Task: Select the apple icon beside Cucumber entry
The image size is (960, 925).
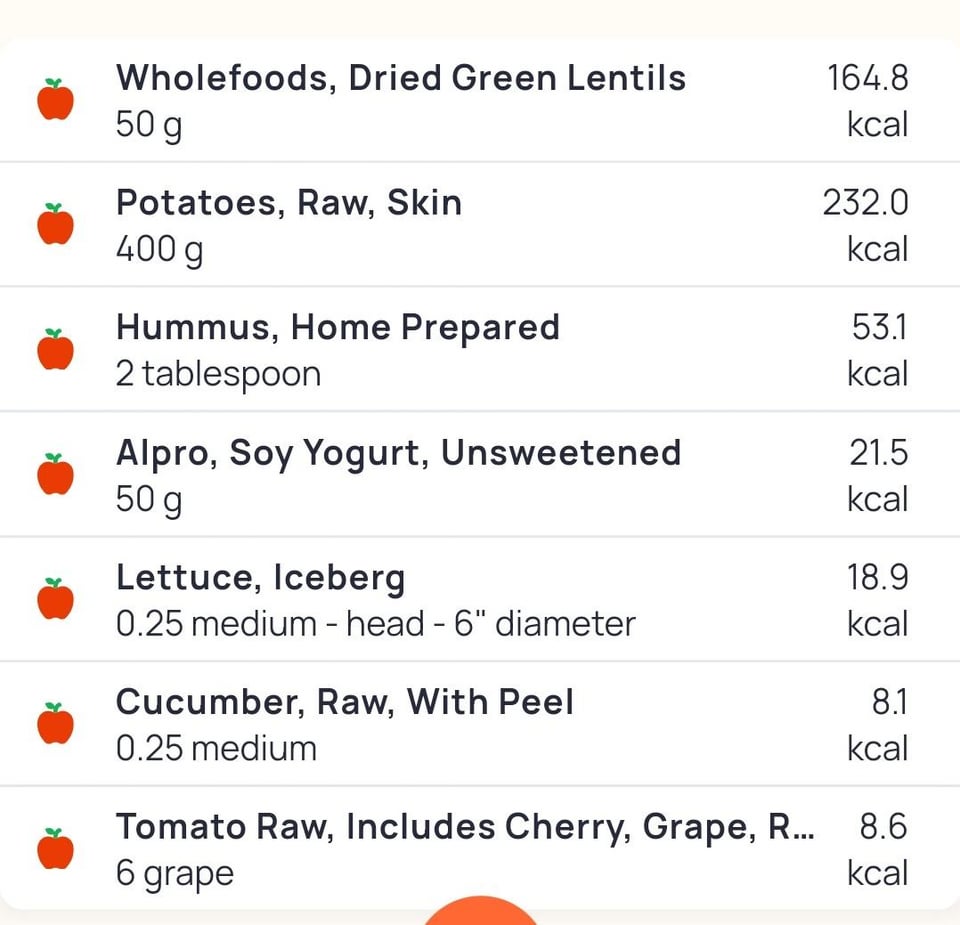Action: [x=56, y=724]
